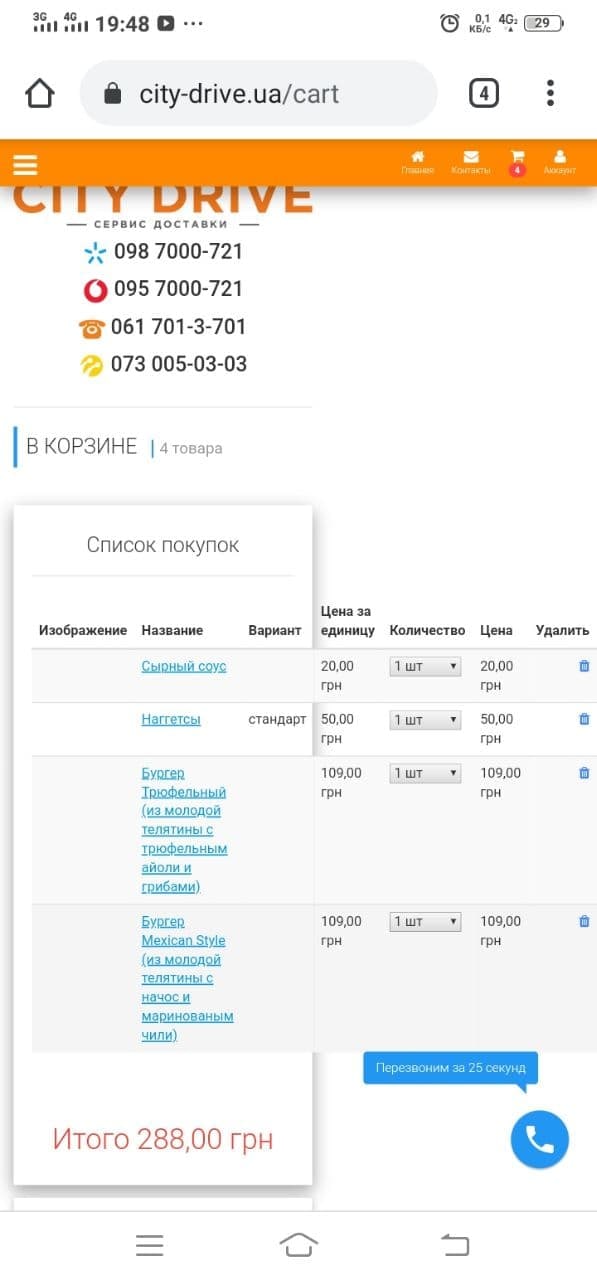Call the number 061 701-3-701

coord(178,327)
